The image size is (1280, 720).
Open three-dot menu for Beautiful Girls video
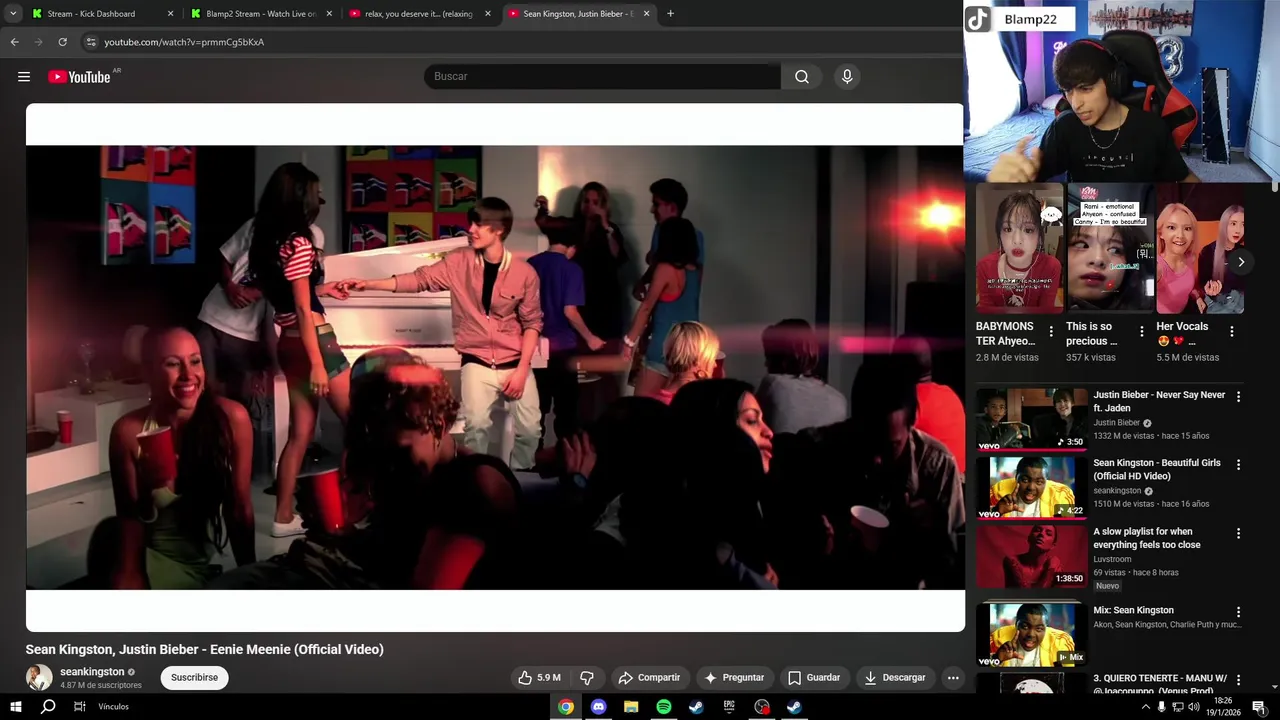click(x=1238, y=465)
